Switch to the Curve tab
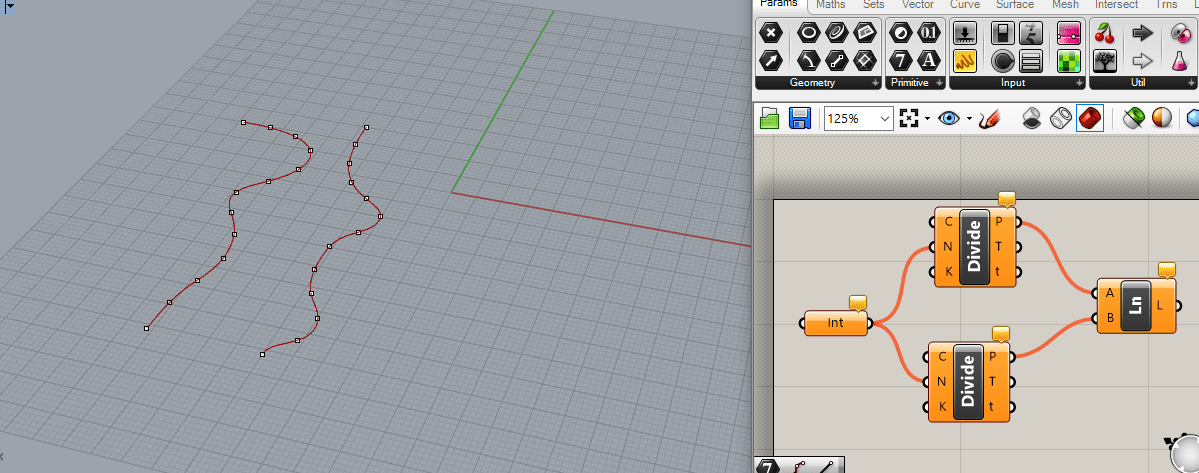Screen dimensions: 1199x473 966,5
